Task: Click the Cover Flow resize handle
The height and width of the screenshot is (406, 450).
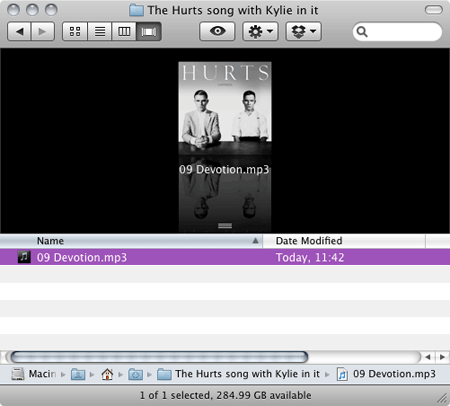Action: (x=225, y=226)
